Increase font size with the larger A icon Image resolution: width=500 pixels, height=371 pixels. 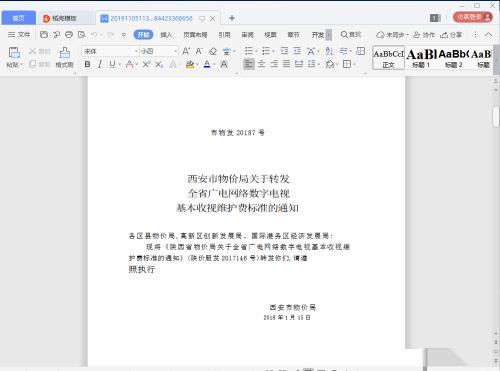coord(186,51)
